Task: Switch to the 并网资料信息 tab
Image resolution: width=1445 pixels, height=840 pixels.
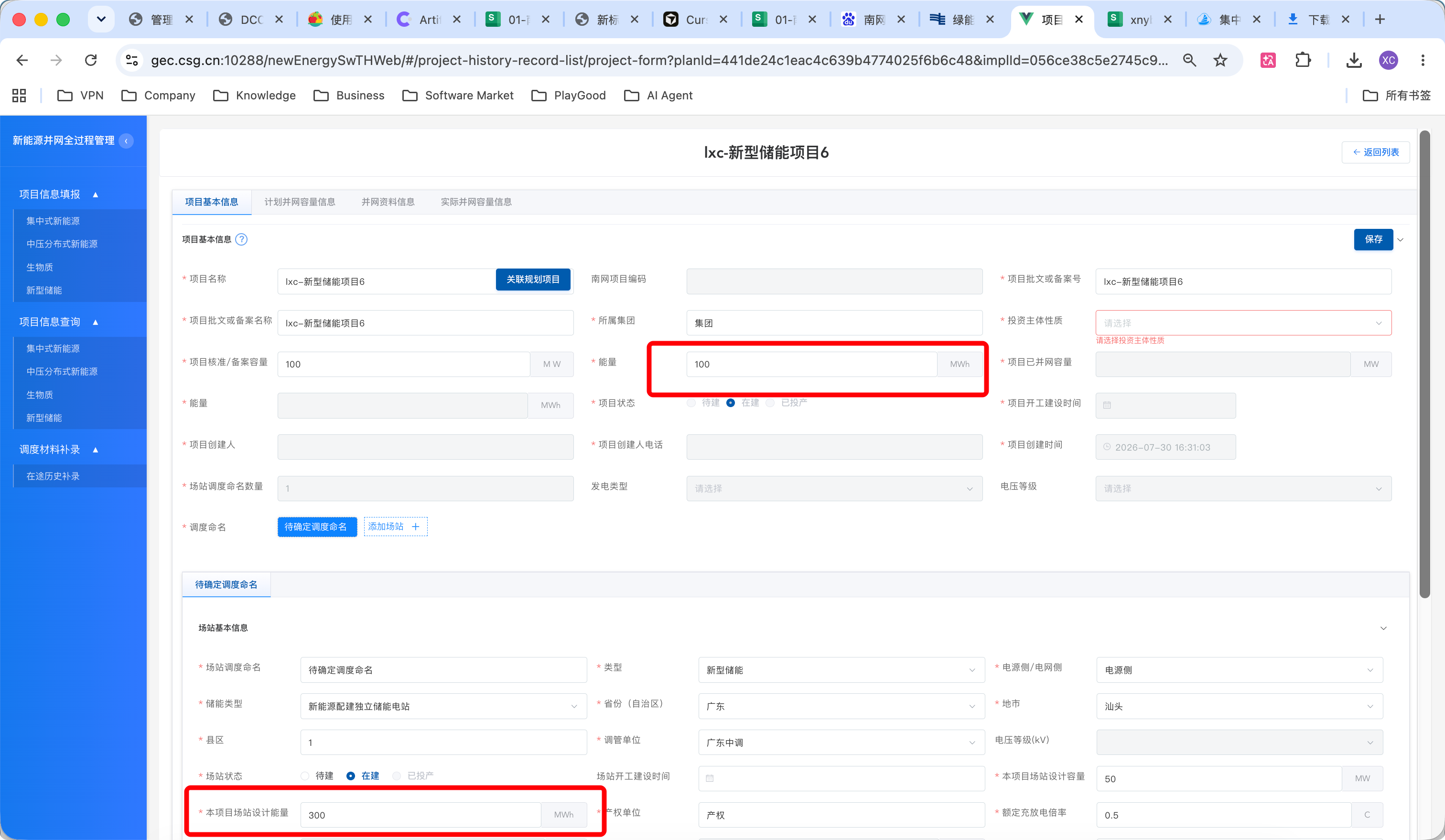Action: (388, 202)
